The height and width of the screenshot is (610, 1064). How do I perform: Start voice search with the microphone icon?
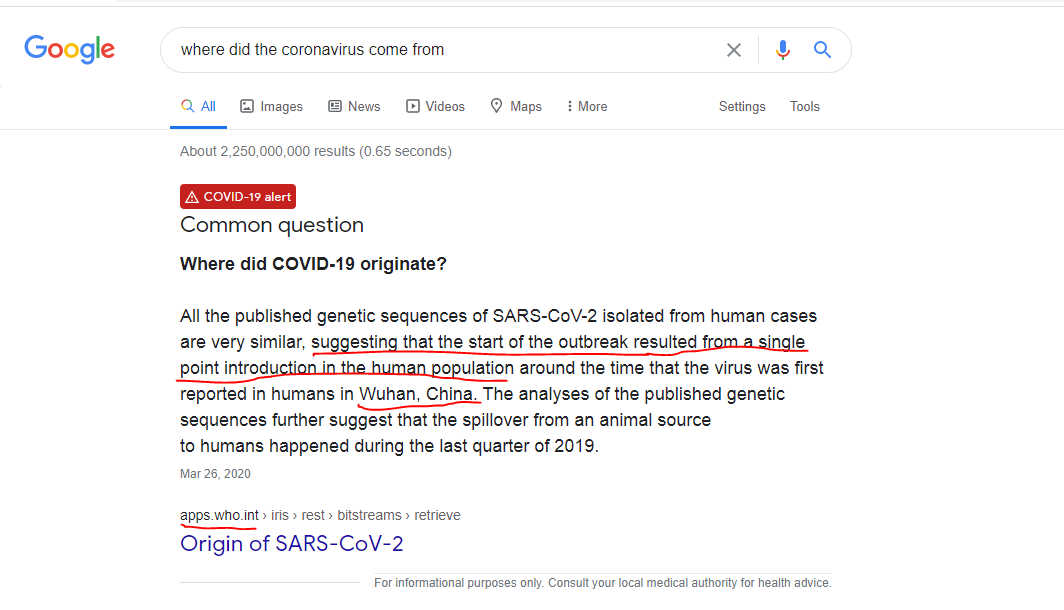pos(783,50)
